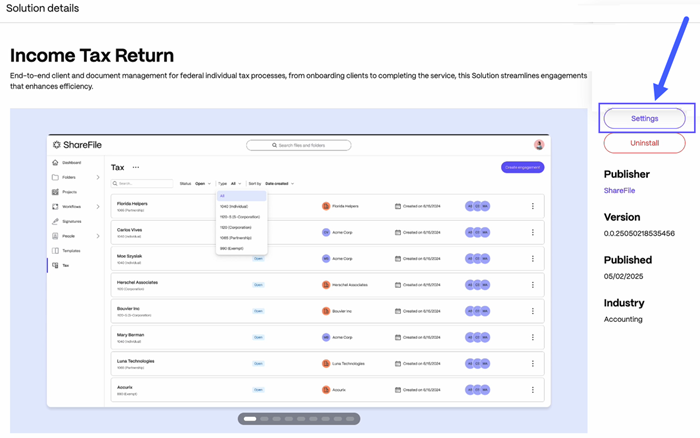This screenshot has height=438, width=700.
Task: Click the Projects icon in sidebar
Action: pyautogui.click(x=56, y=192)
